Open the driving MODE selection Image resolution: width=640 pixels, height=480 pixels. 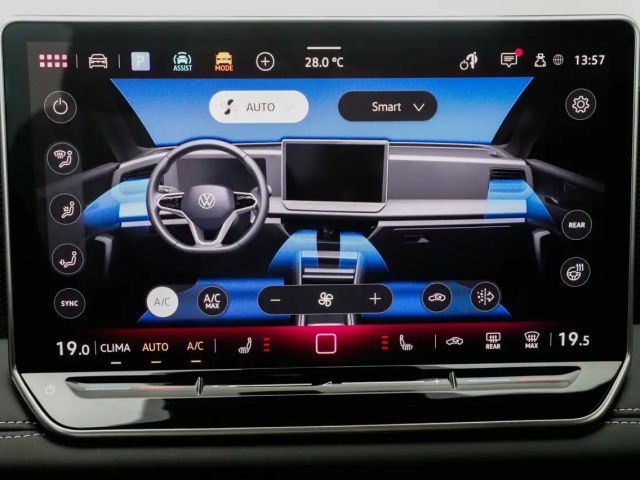coord(224,61)
